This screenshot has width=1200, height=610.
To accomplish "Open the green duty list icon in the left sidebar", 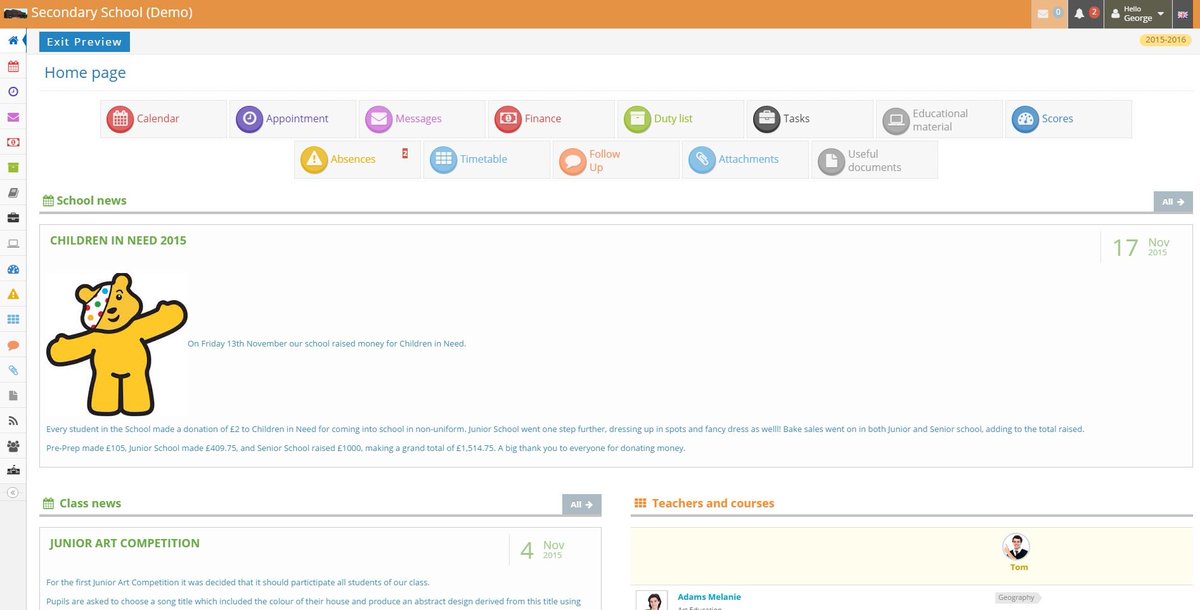I will point(13,168).
